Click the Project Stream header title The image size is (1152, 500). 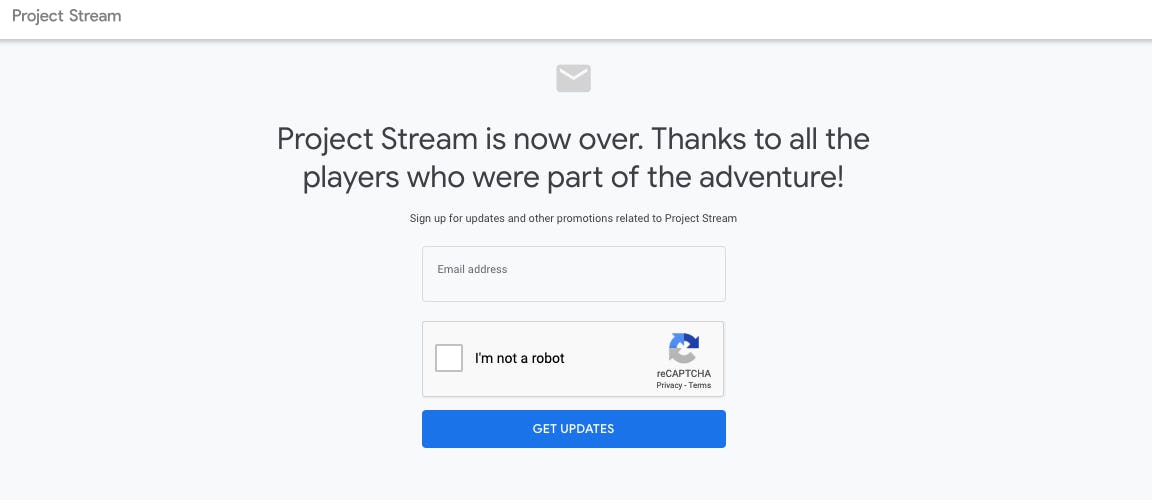(x=66, y=17)
